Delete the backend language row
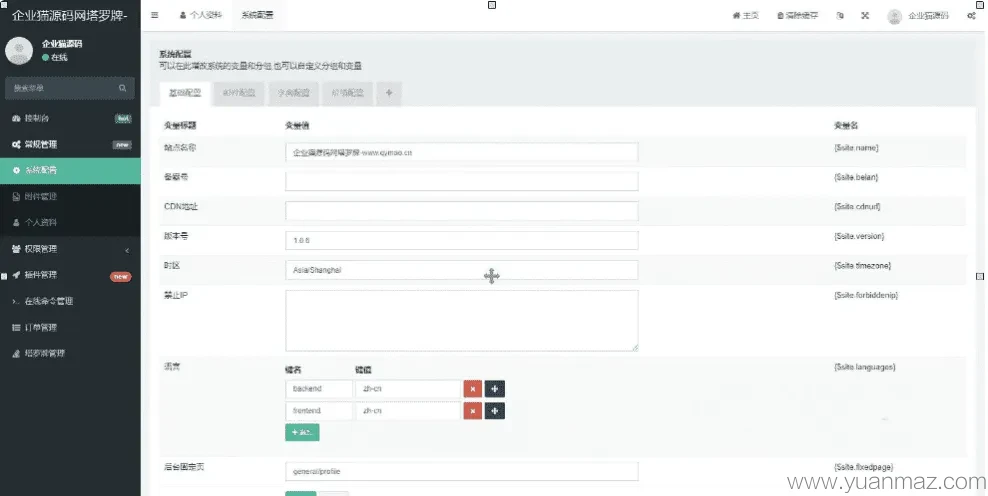This screenshot has height=496, width=988. tap(473, 389)
